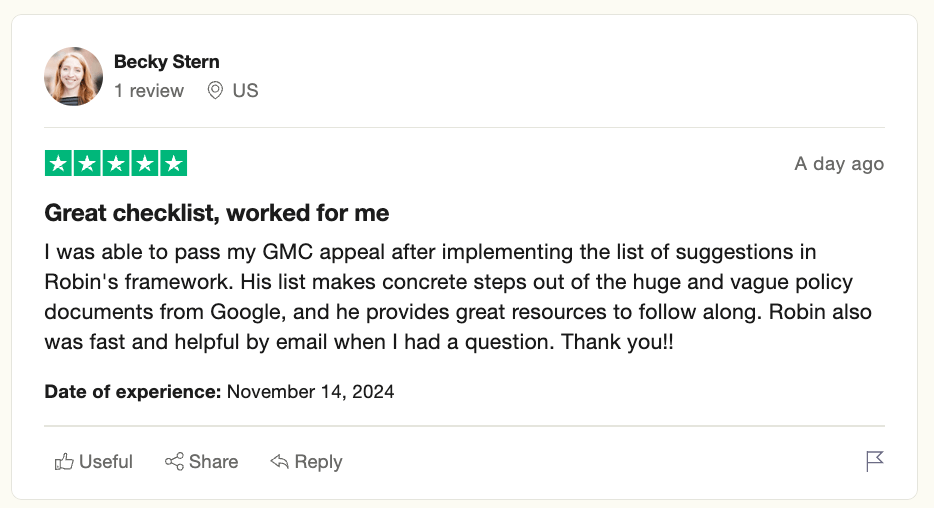
Task: Click the third green rating star
Action: click(x=116, y=163)
